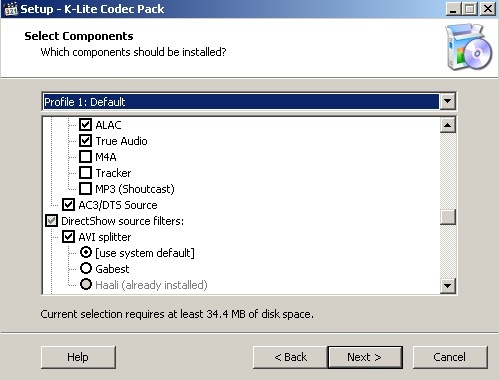Click the disk space requirement text

tap(177, 314)
